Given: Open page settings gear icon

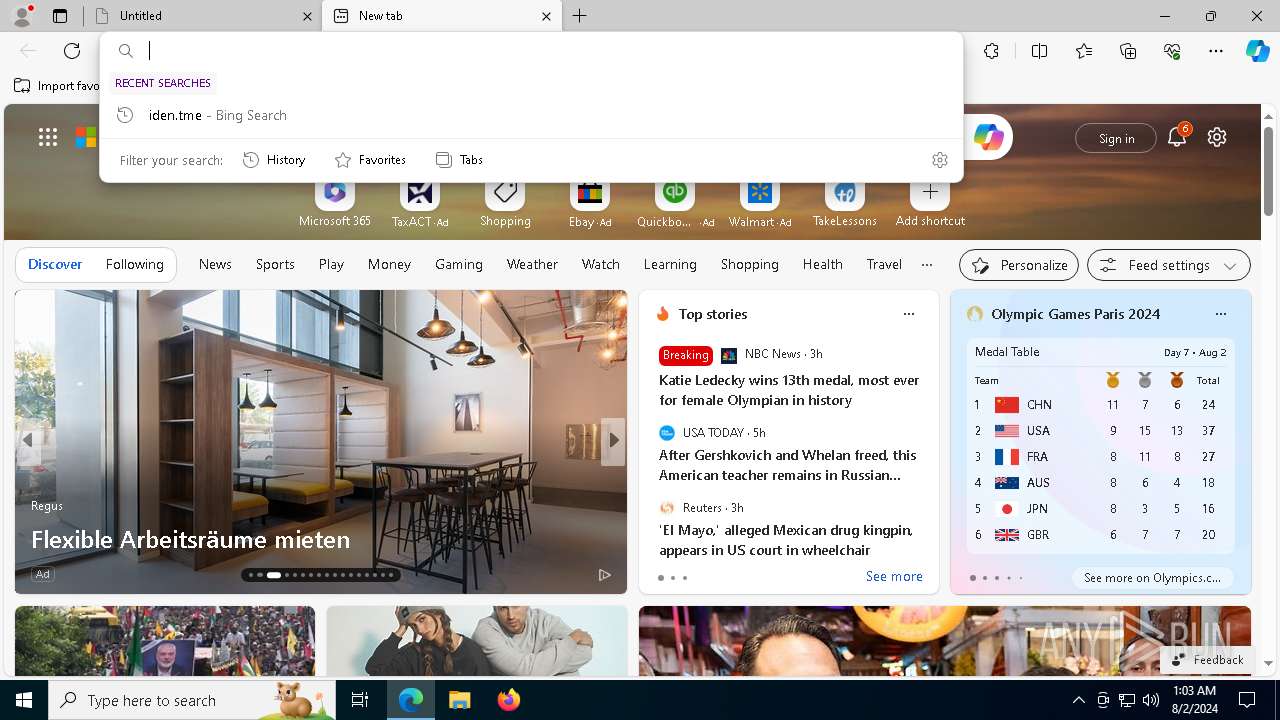Looking at the screenshot, I should tap(1217, 138).
